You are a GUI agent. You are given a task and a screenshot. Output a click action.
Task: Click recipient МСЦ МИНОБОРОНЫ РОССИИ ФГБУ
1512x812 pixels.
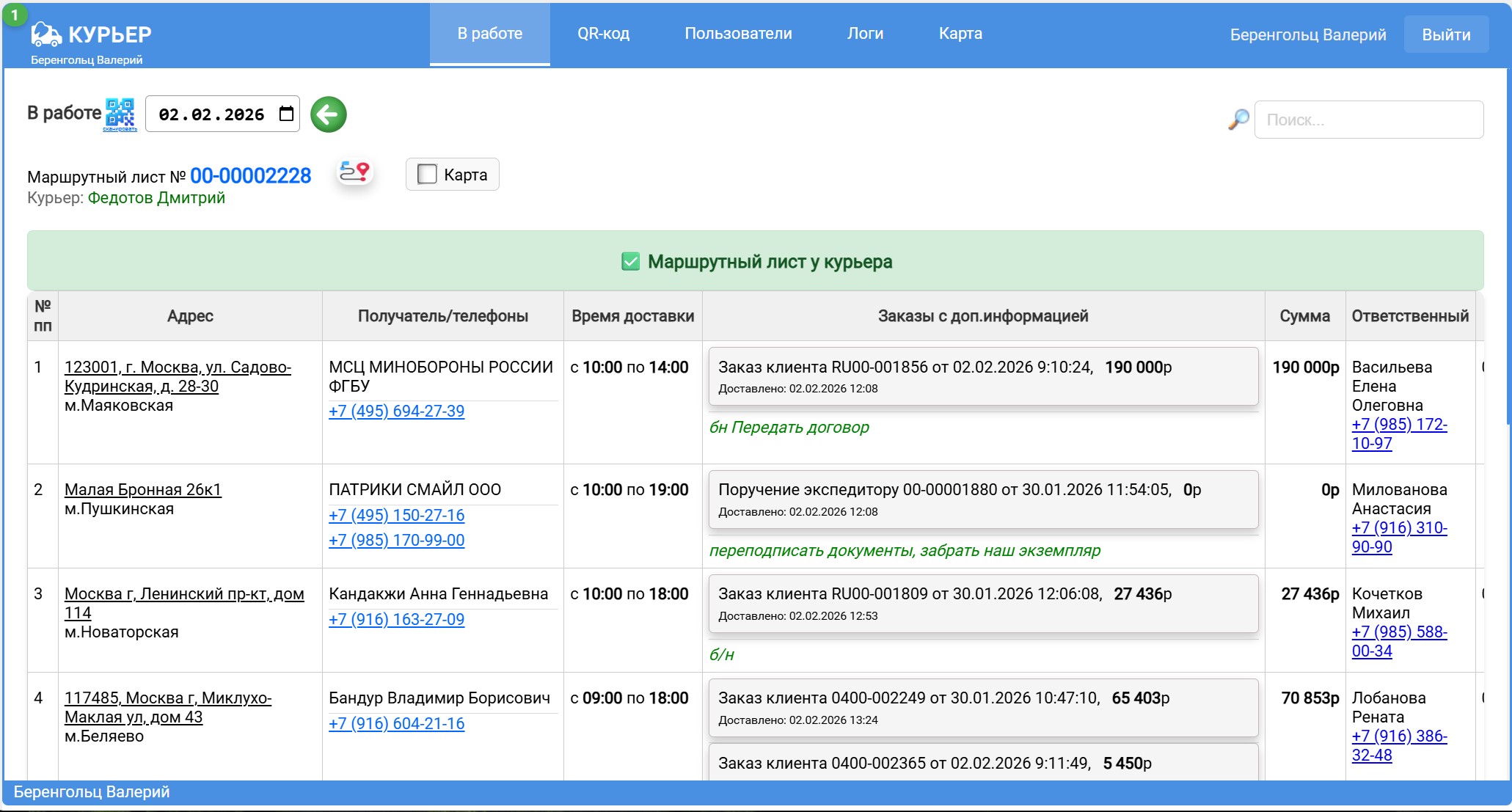point(441,376)
